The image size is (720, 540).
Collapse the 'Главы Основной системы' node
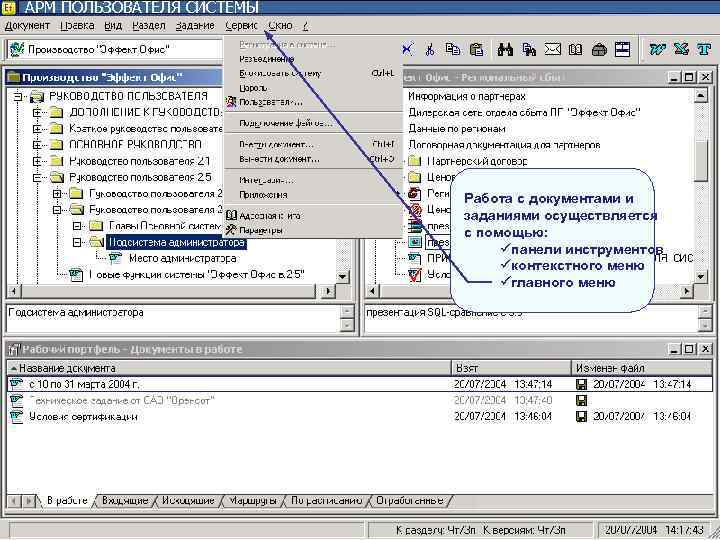77,226
